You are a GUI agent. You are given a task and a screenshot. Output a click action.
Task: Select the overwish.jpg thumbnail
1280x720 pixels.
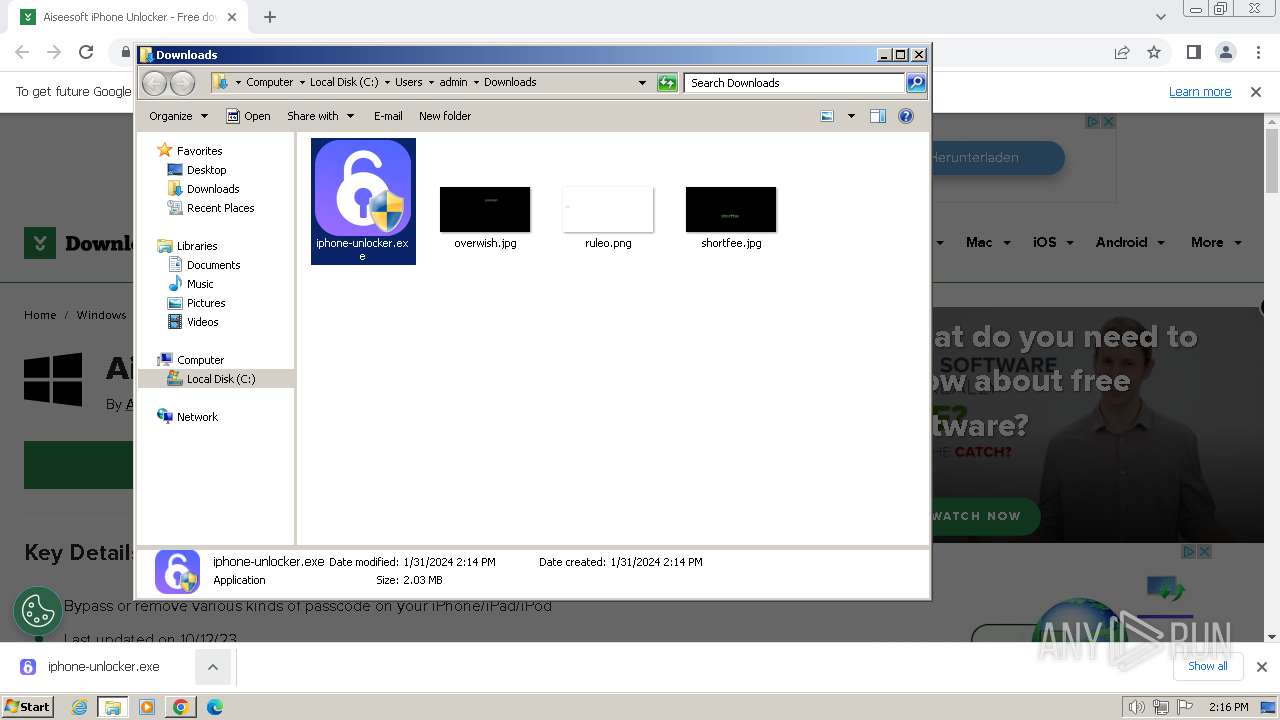[485, 209]
